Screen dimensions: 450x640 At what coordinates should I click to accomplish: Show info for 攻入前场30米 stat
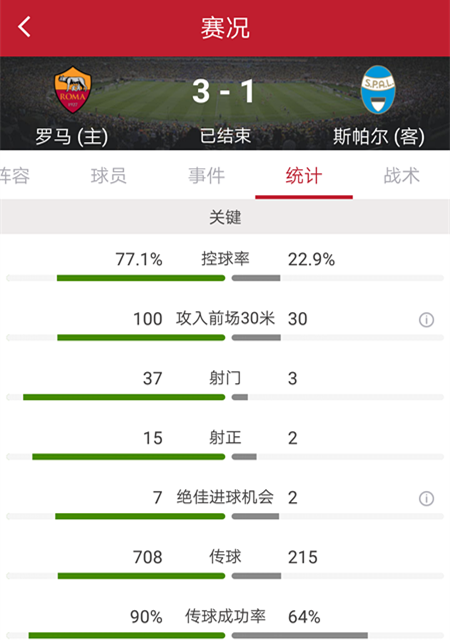pos(426,320)
